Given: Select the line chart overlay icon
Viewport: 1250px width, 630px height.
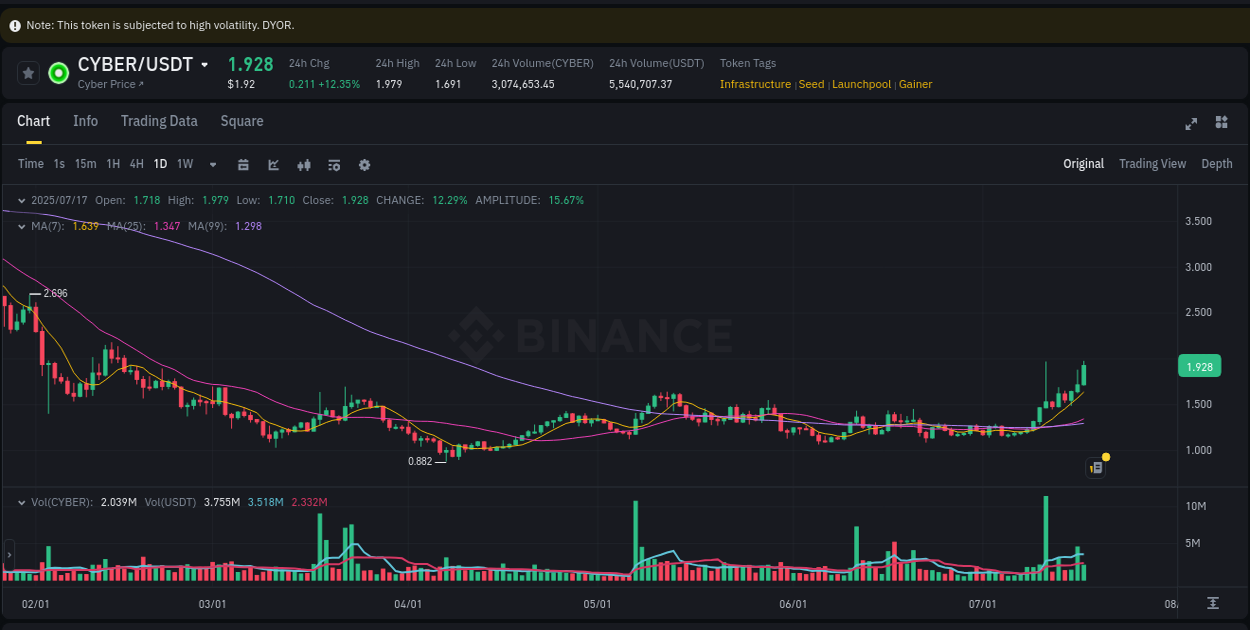Looking at the screenshot, I should pos(273,164).
